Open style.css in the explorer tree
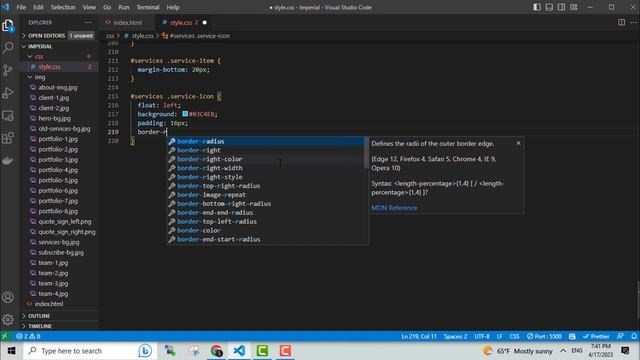The width and height of the screenshot is (640, 360). click(58, 67)
